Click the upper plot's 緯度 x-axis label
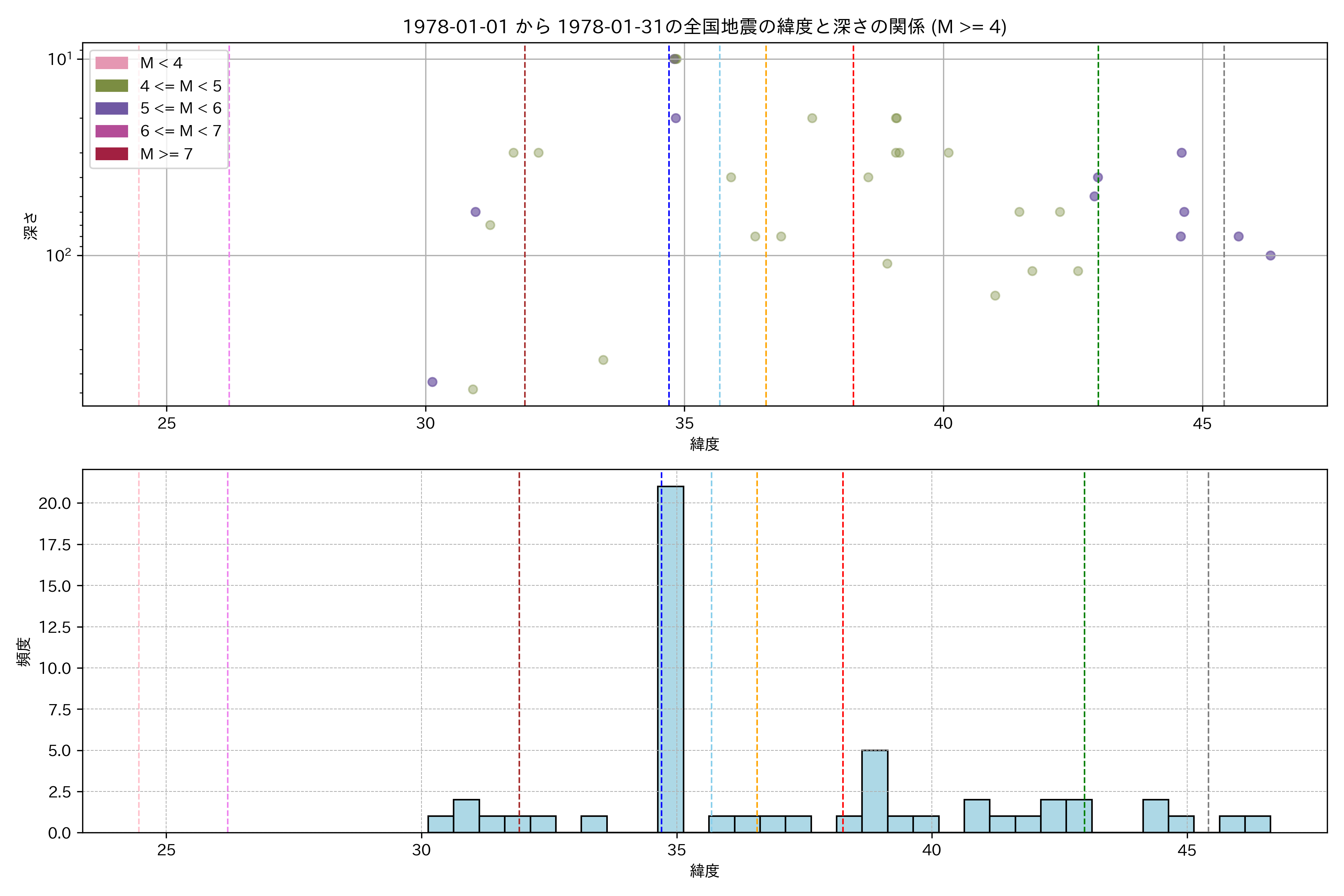 [704, 444]
